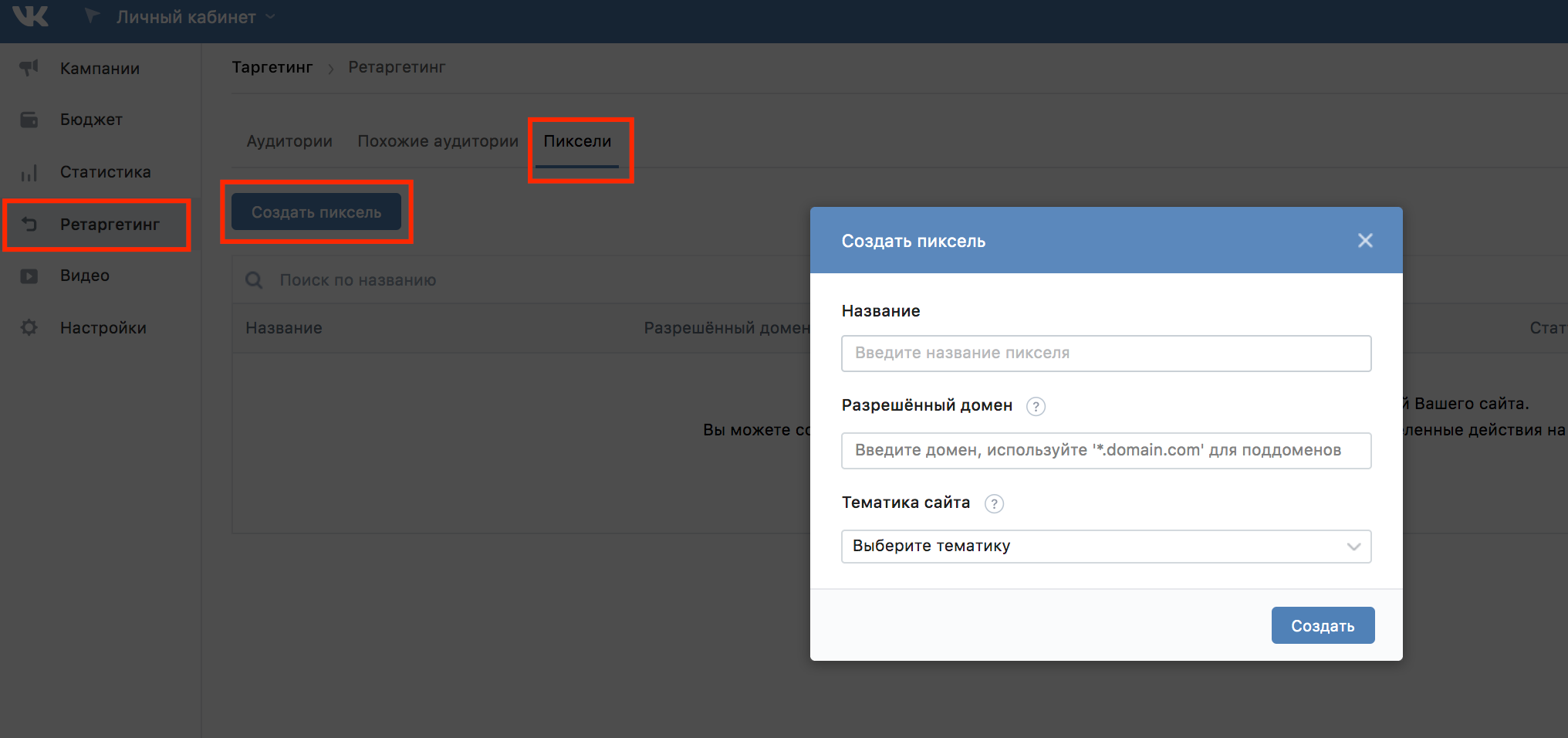Image resolution: width=1568 pixels, height=738 pixels.
Task: Select the Пиксели tab
Action: pyautogui.click(x=577, y=141)
